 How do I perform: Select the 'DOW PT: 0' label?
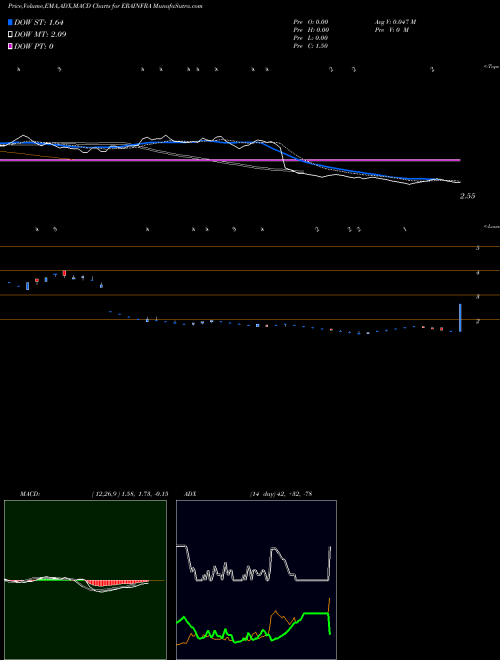coord(34,46)
